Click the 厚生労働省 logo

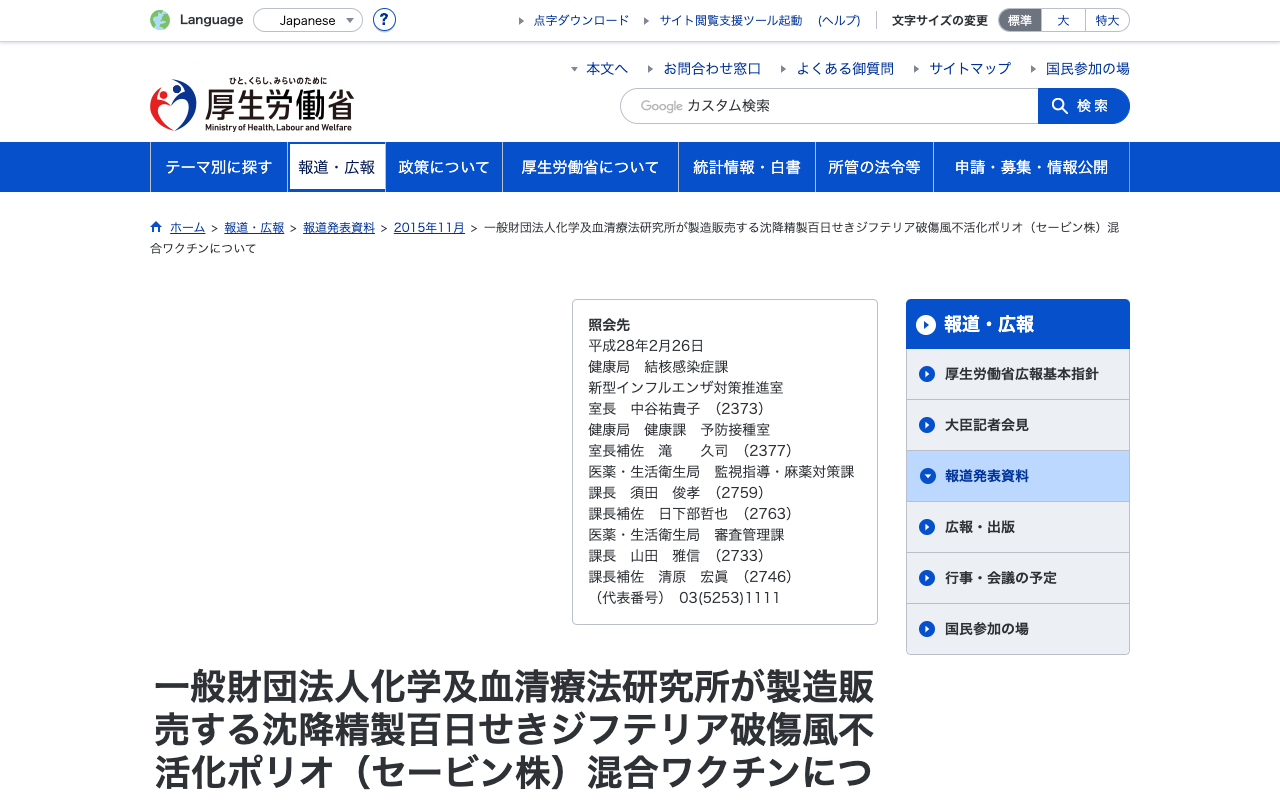(x=252, y=104)
